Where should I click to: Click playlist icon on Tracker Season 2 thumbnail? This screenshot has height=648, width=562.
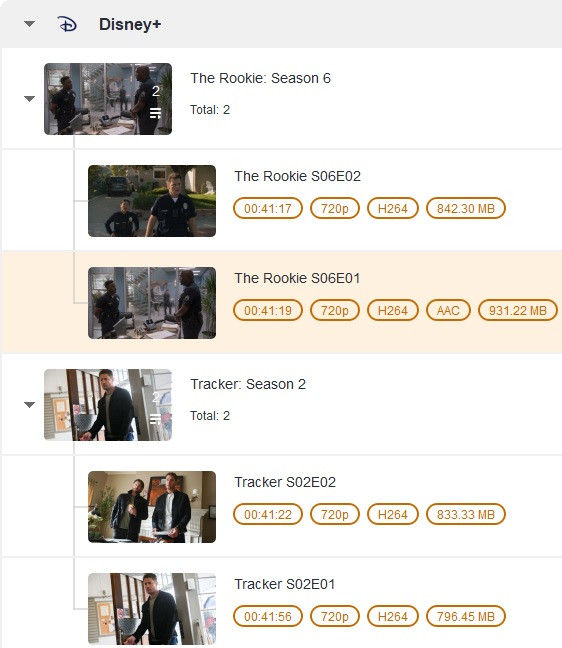pyautogui.click(x=155, y=419)
